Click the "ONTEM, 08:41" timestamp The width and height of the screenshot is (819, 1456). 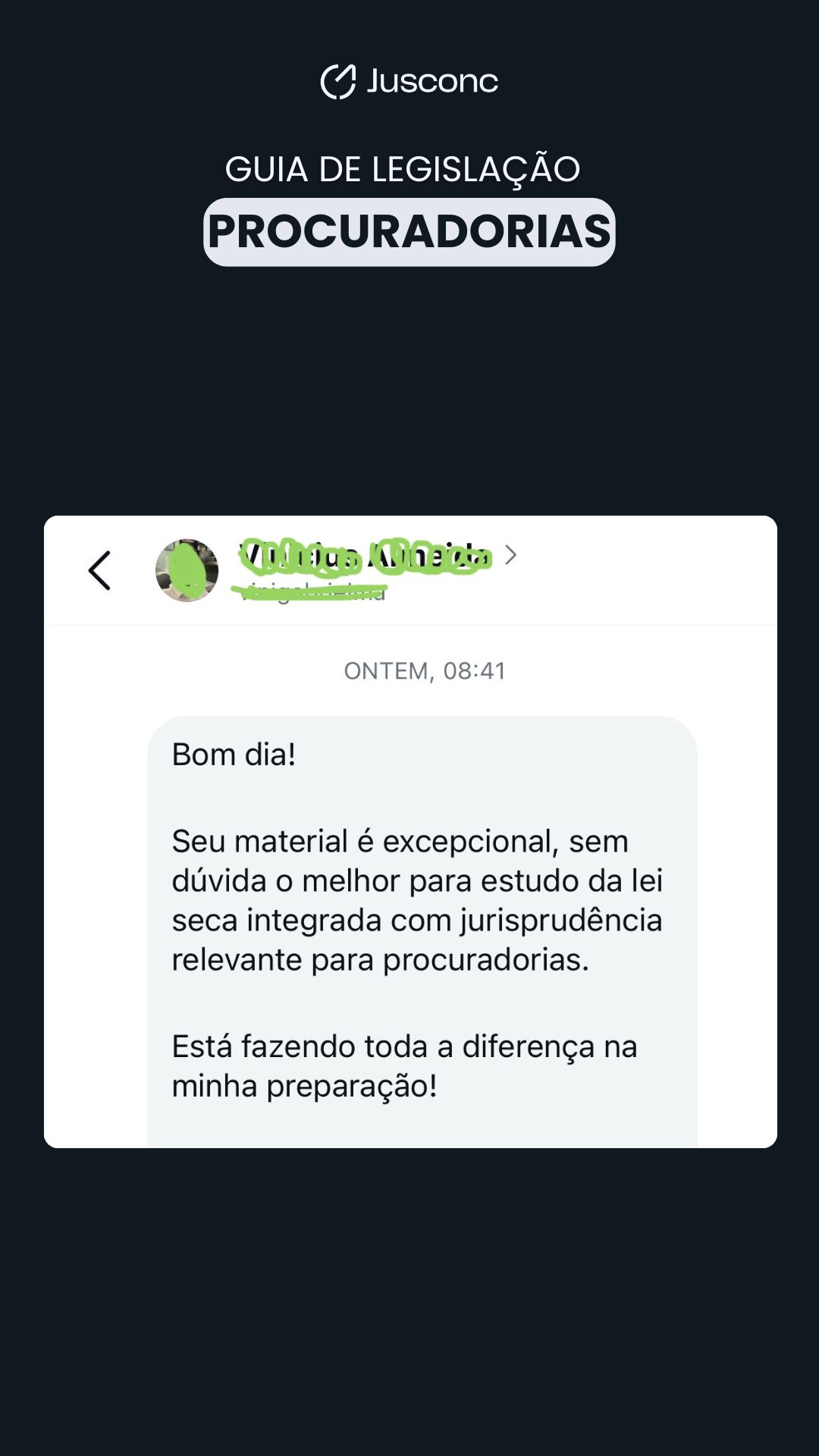coord(425,671)
